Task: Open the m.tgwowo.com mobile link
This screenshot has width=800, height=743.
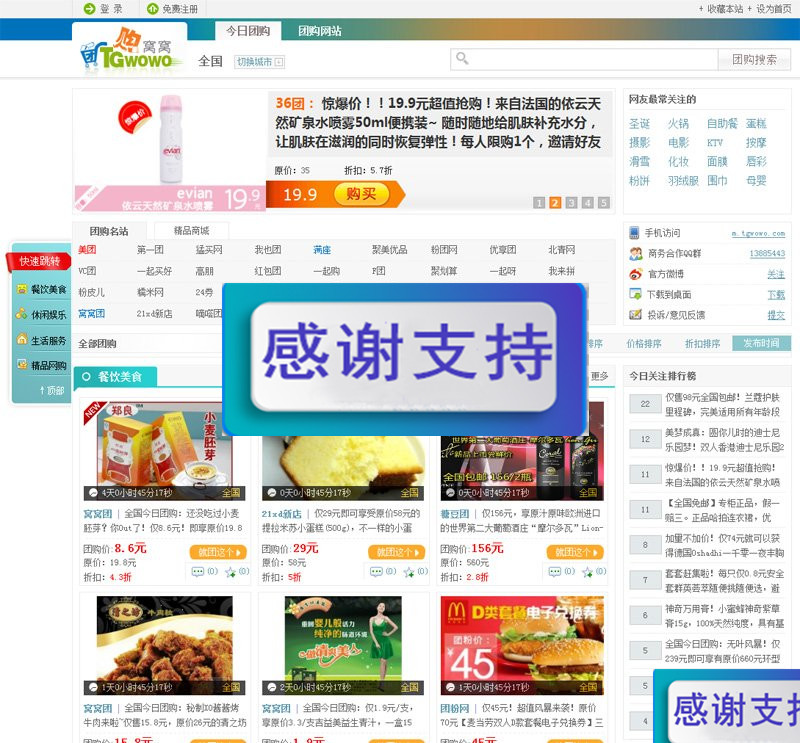Action: (758, 233)
